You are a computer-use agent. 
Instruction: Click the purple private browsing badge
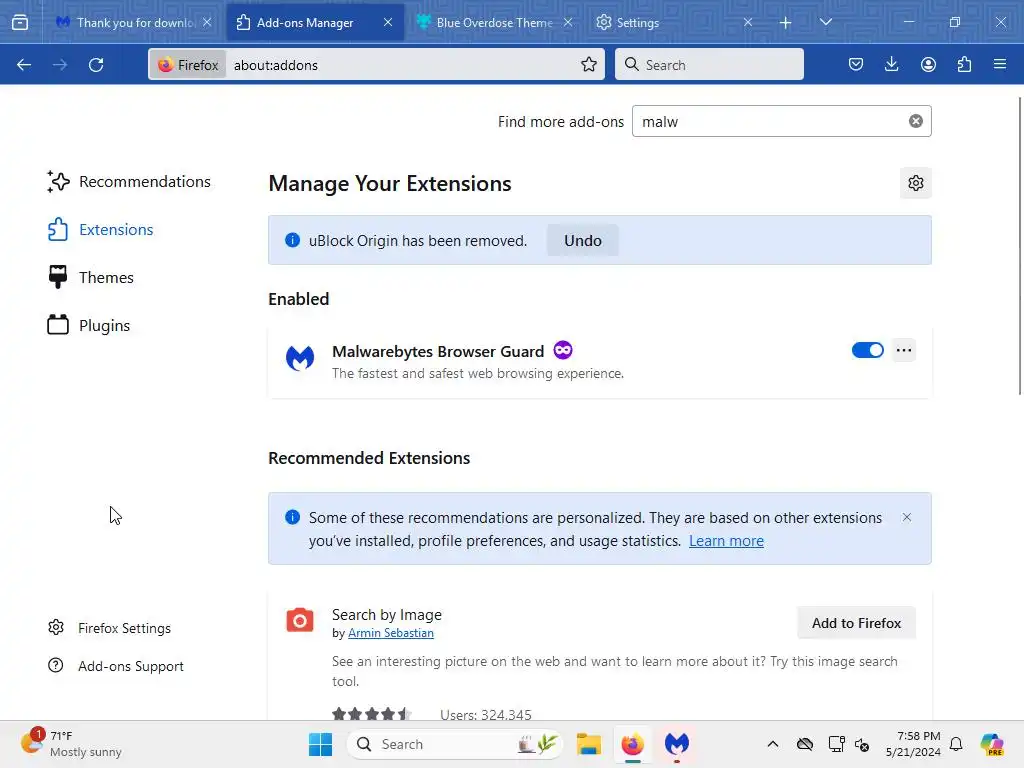click(563, 350)
